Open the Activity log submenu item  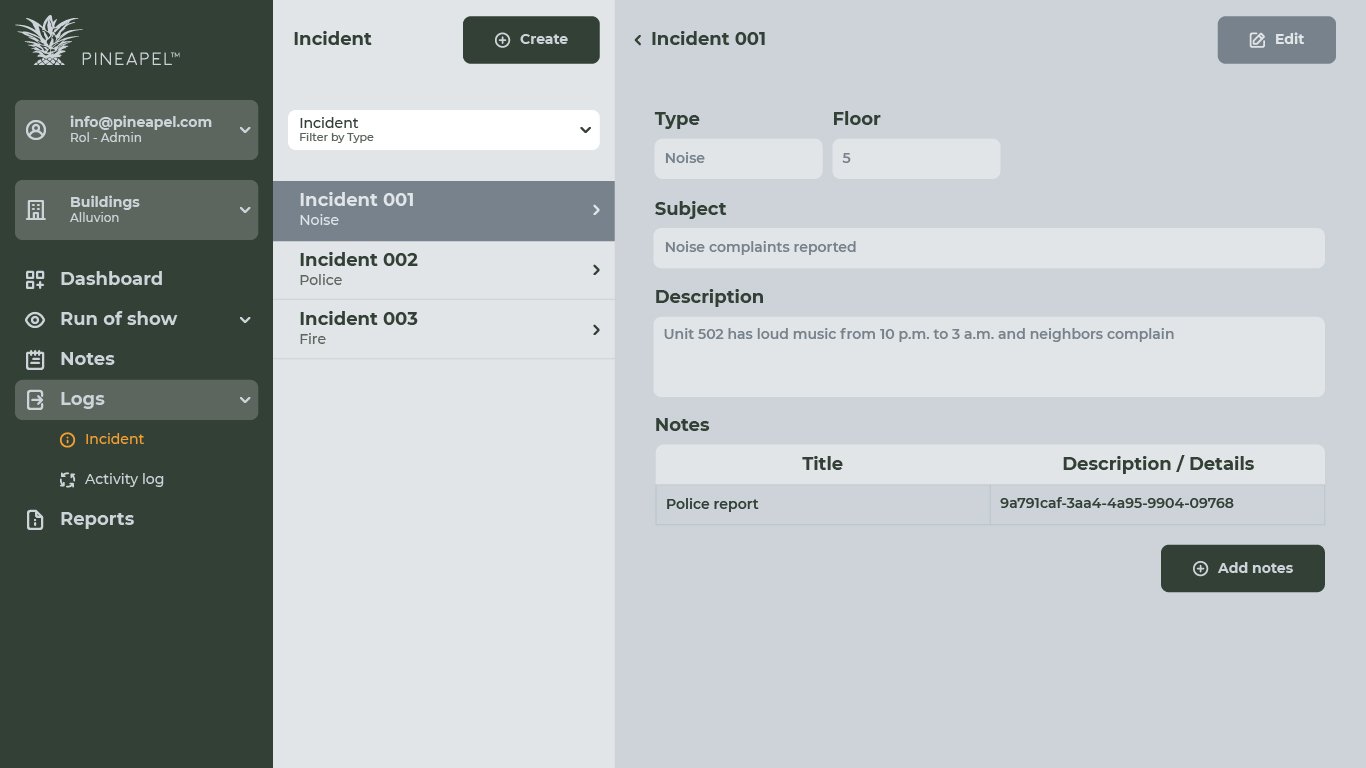124,480
